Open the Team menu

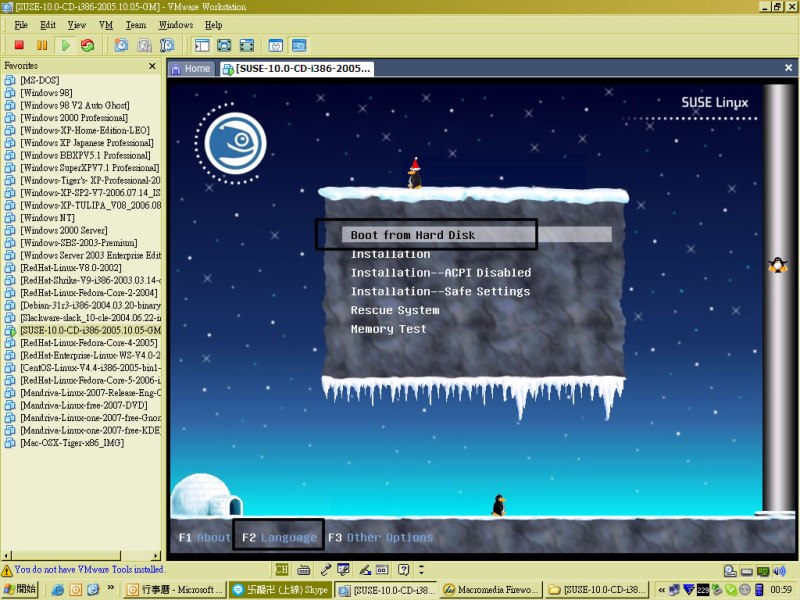pyautogui.click(x=136, y=25)
